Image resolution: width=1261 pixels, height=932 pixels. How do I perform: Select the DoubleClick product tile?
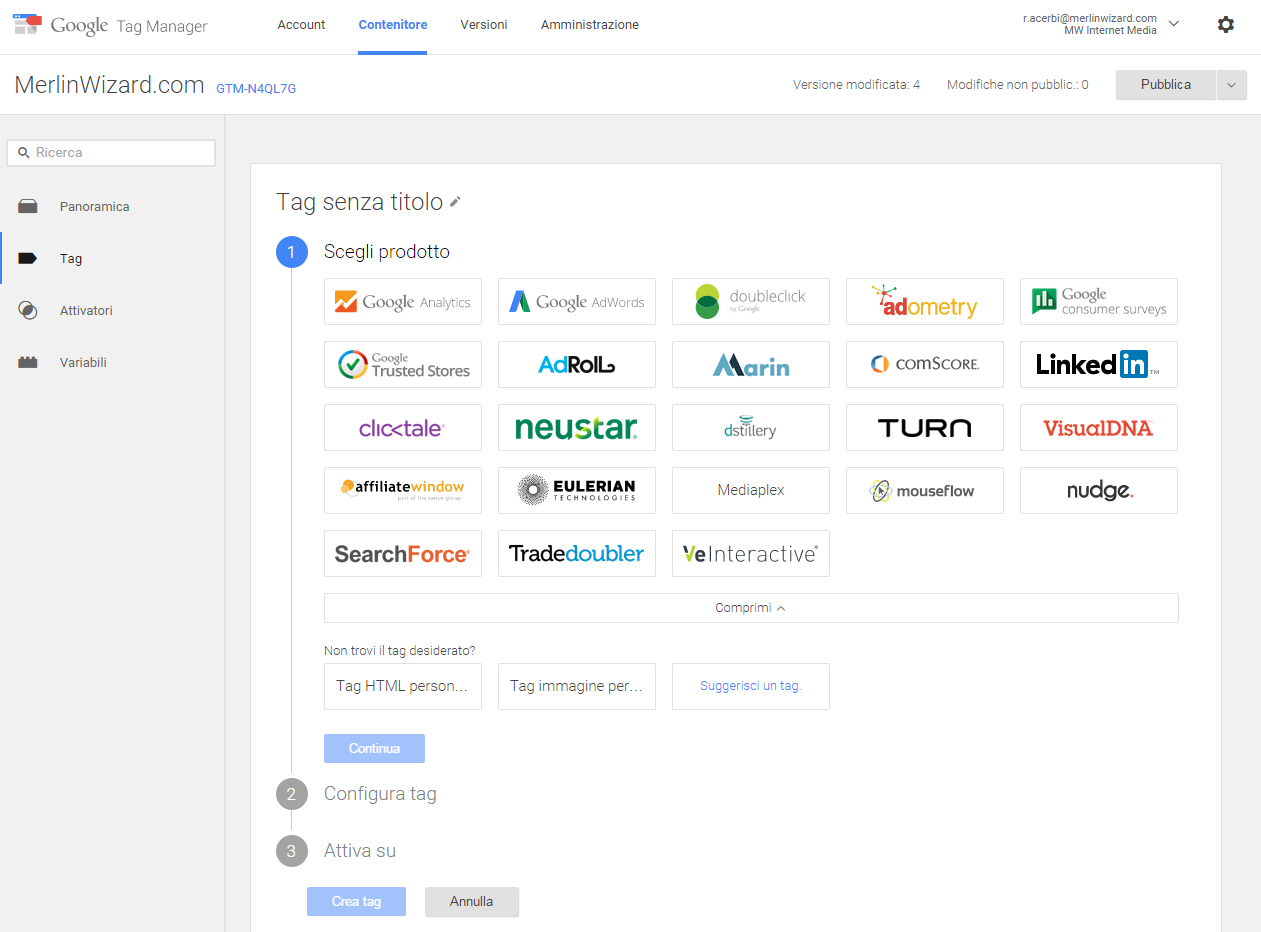[751, 302]
